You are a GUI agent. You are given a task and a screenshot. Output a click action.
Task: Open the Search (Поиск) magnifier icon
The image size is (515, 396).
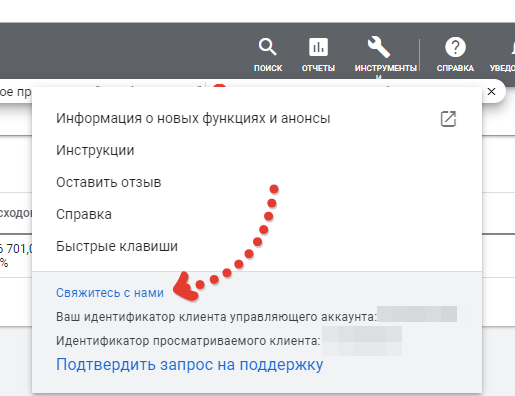coord(268,47)
